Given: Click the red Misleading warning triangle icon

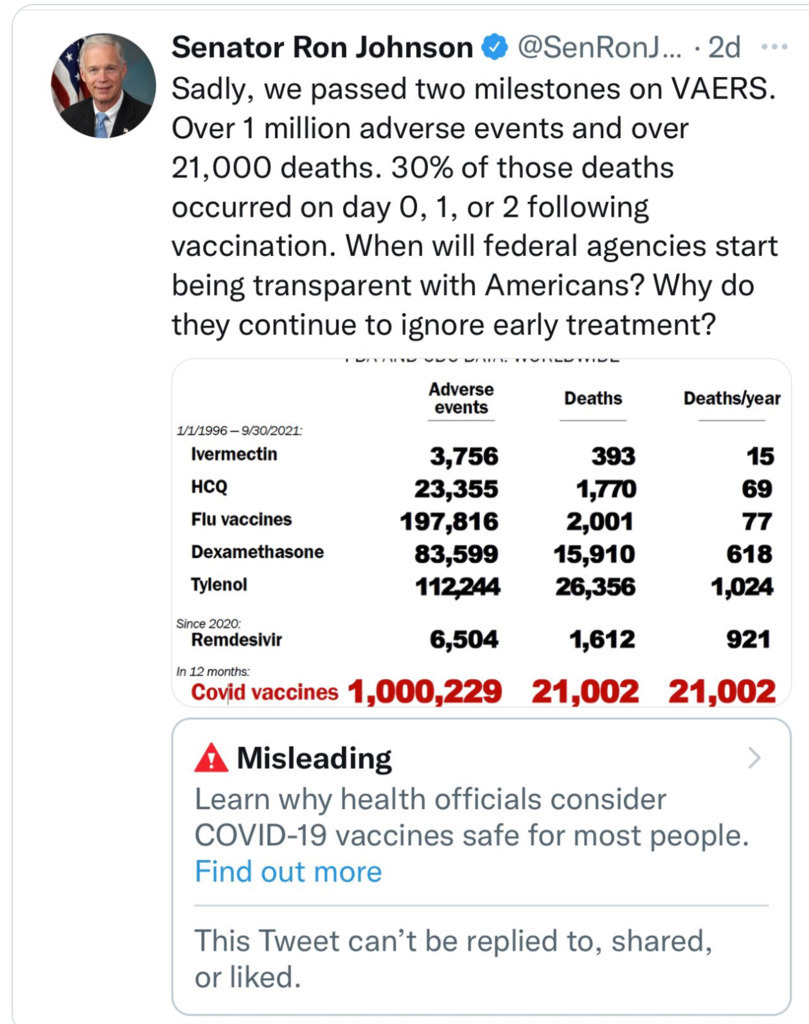Looking at the screenshot, I should tap(211, 759).
